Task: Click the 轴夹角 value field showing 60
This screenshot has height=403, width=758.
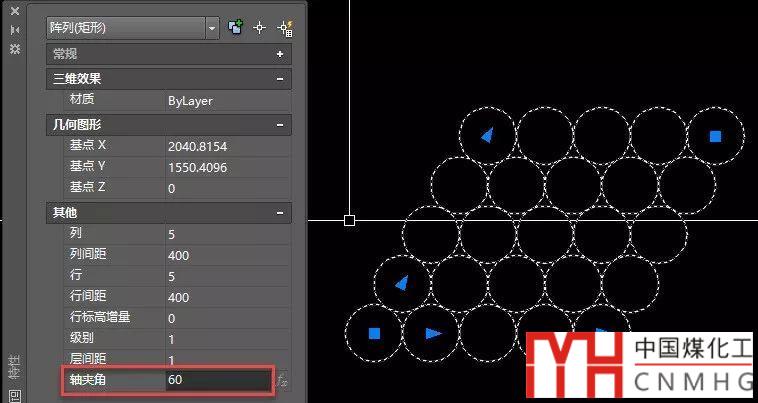Action: (x=217, y=380)
